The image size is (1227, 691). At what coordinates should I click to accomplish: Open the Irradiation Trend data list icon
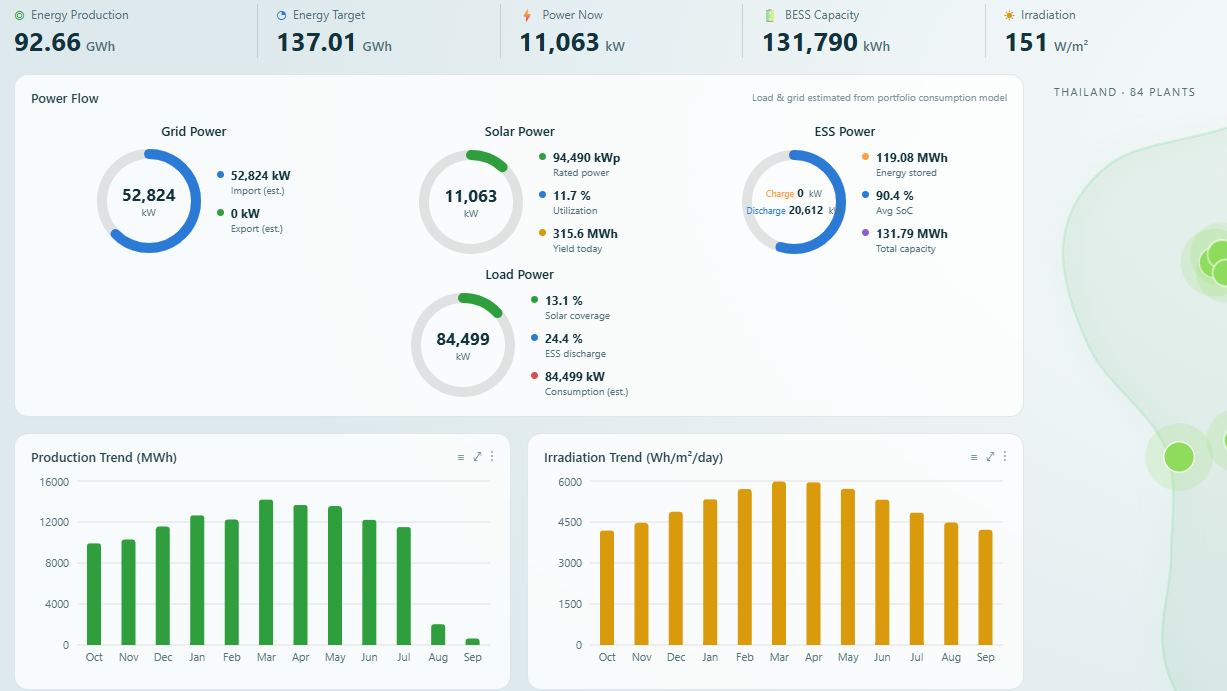974,457
